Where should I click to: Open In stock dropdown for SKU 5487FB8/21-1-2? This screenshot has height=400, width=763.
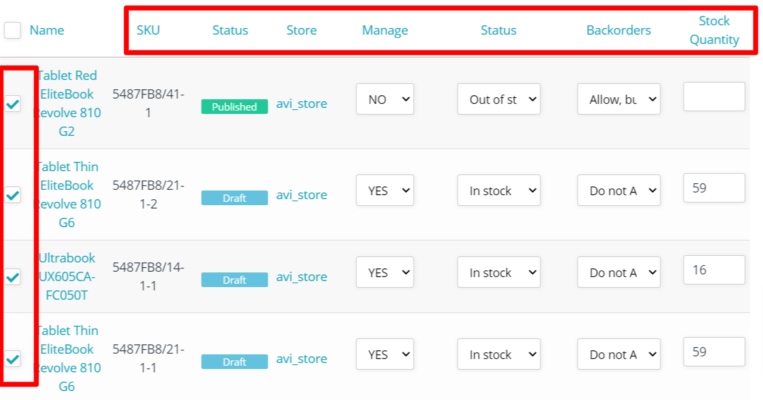click(x=499, y=190)
